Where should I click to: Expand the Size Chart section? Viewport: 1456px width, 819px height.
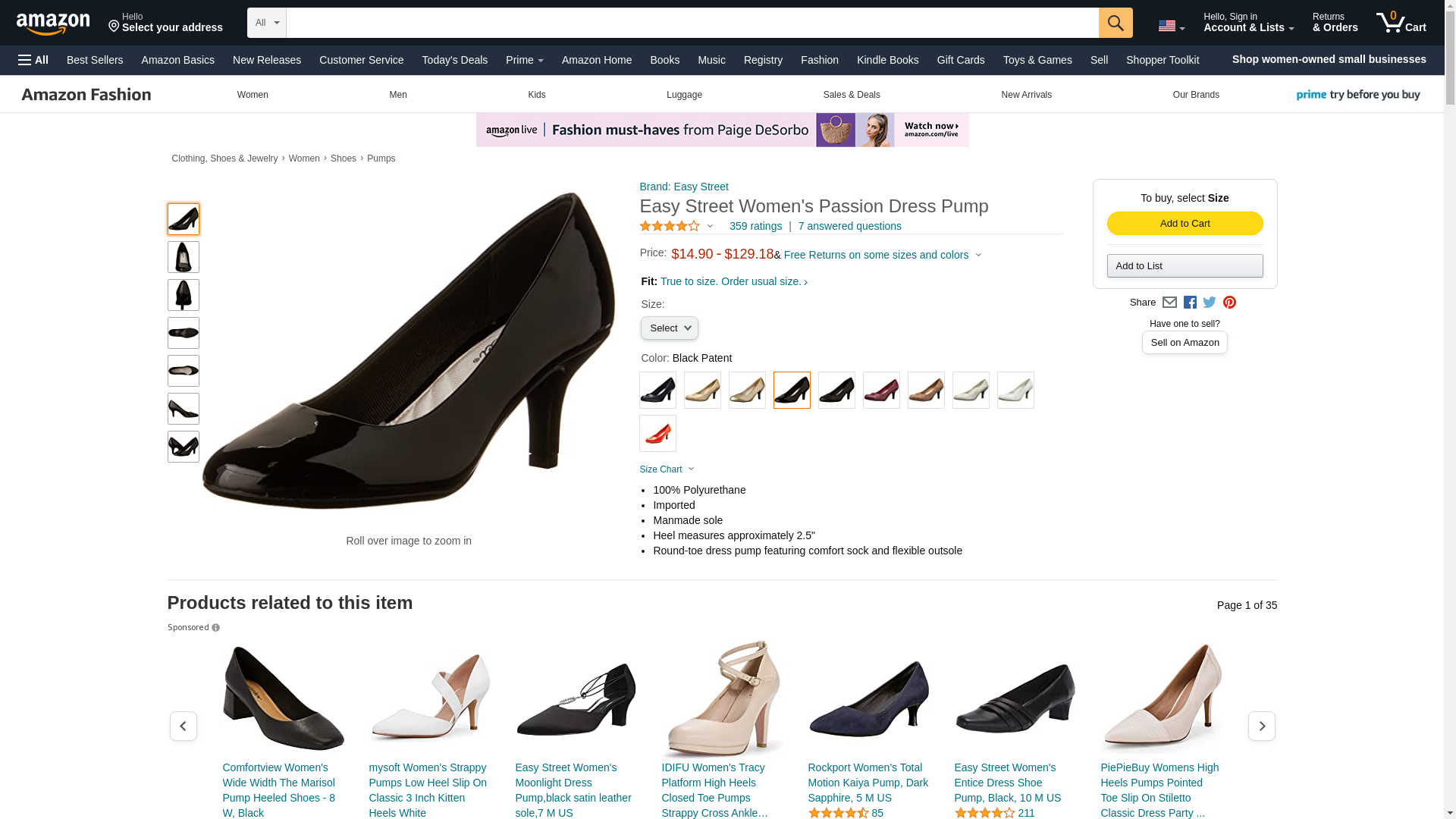pyautogui.click(x=667, y=469)
